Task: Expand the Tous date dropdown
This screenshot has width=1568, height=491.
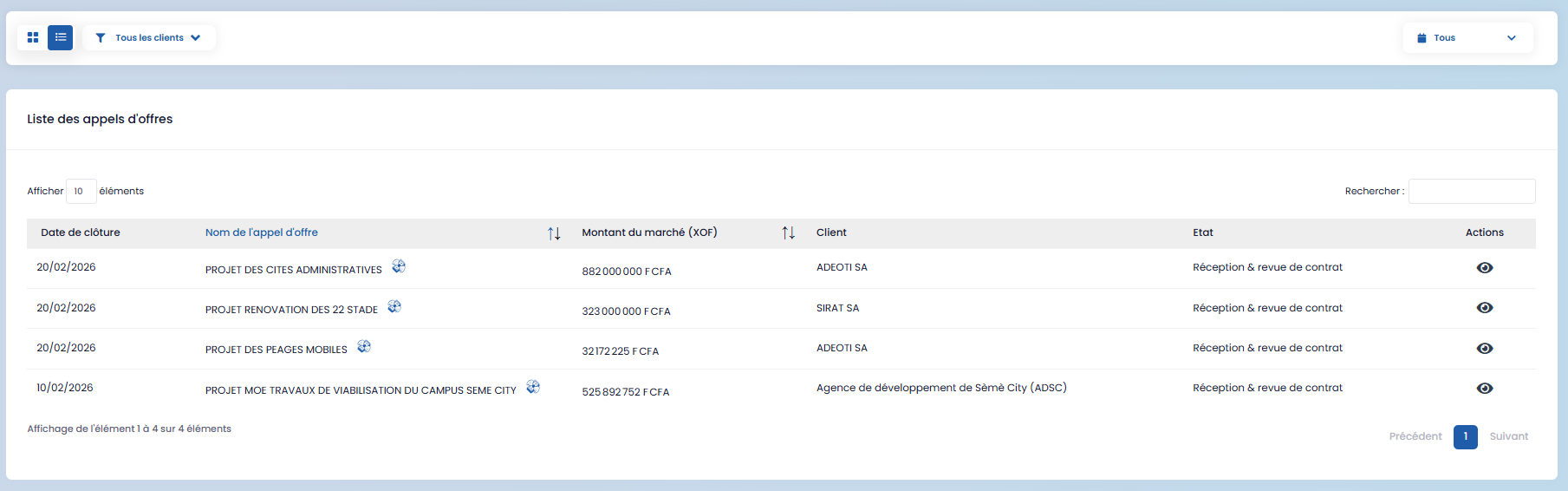Action: click(x=1467, y=38)
